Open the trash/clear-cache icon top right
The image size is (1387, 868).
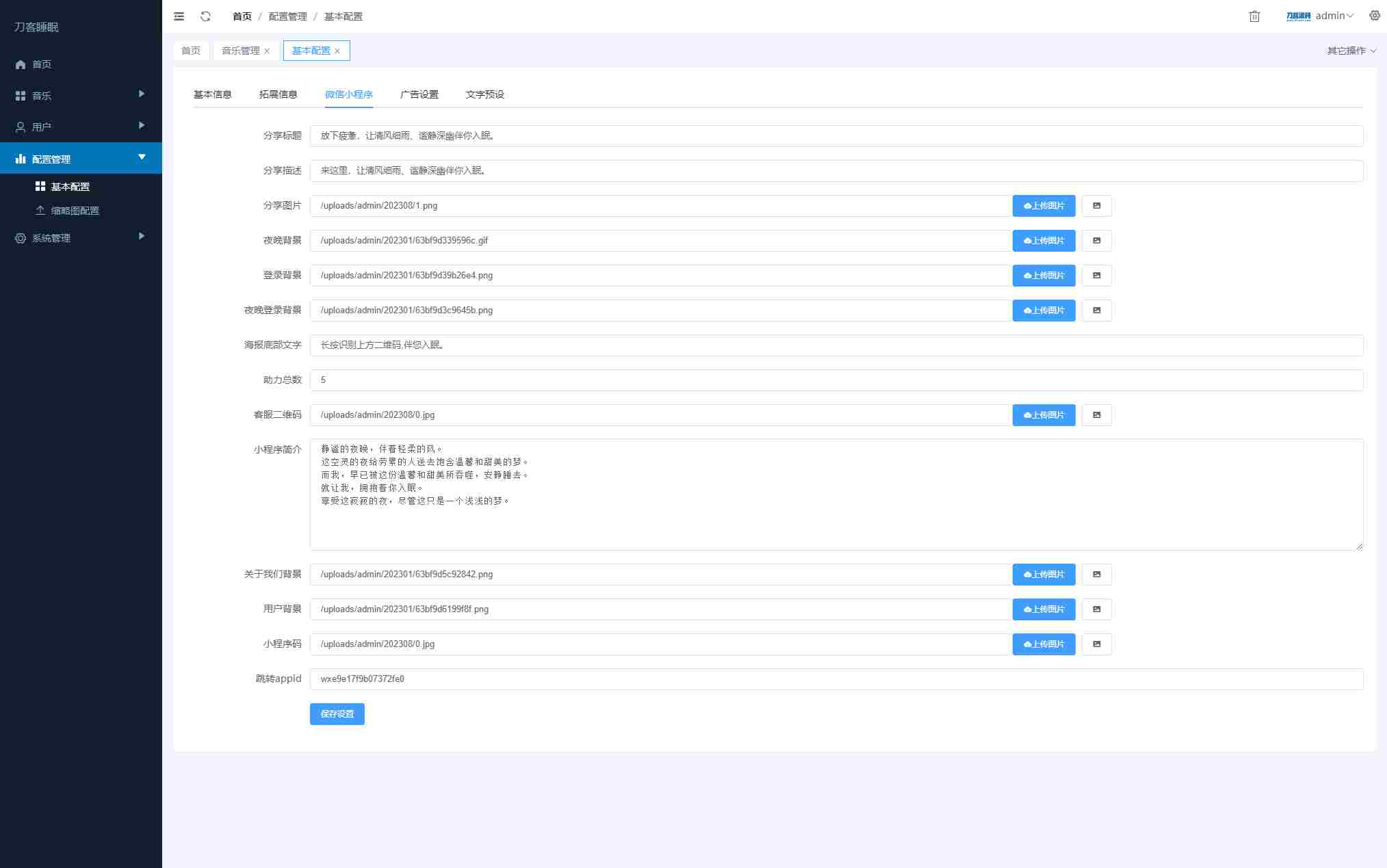point(1254,16)
